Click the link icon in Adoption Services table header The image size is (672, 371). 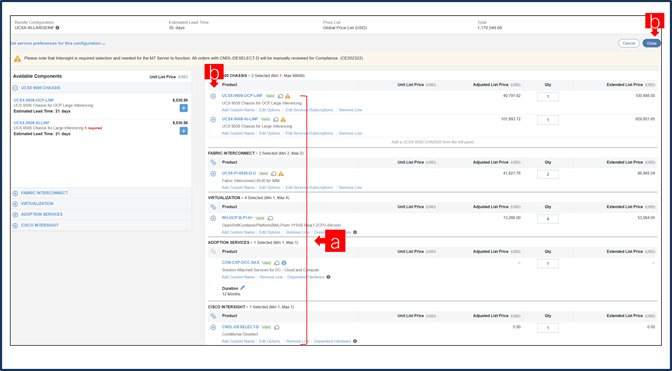click(213, 251)
